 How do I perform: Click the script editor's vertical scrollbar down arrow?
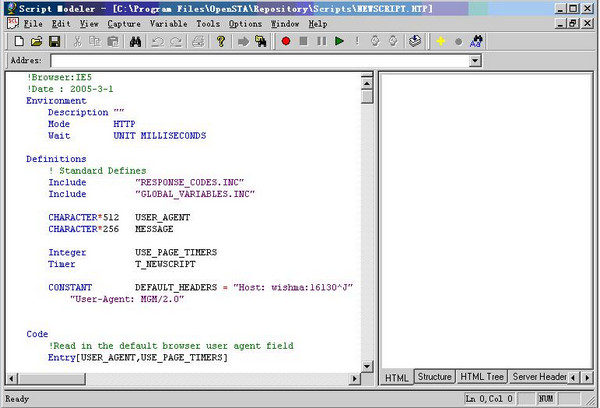tap(367, 363)
